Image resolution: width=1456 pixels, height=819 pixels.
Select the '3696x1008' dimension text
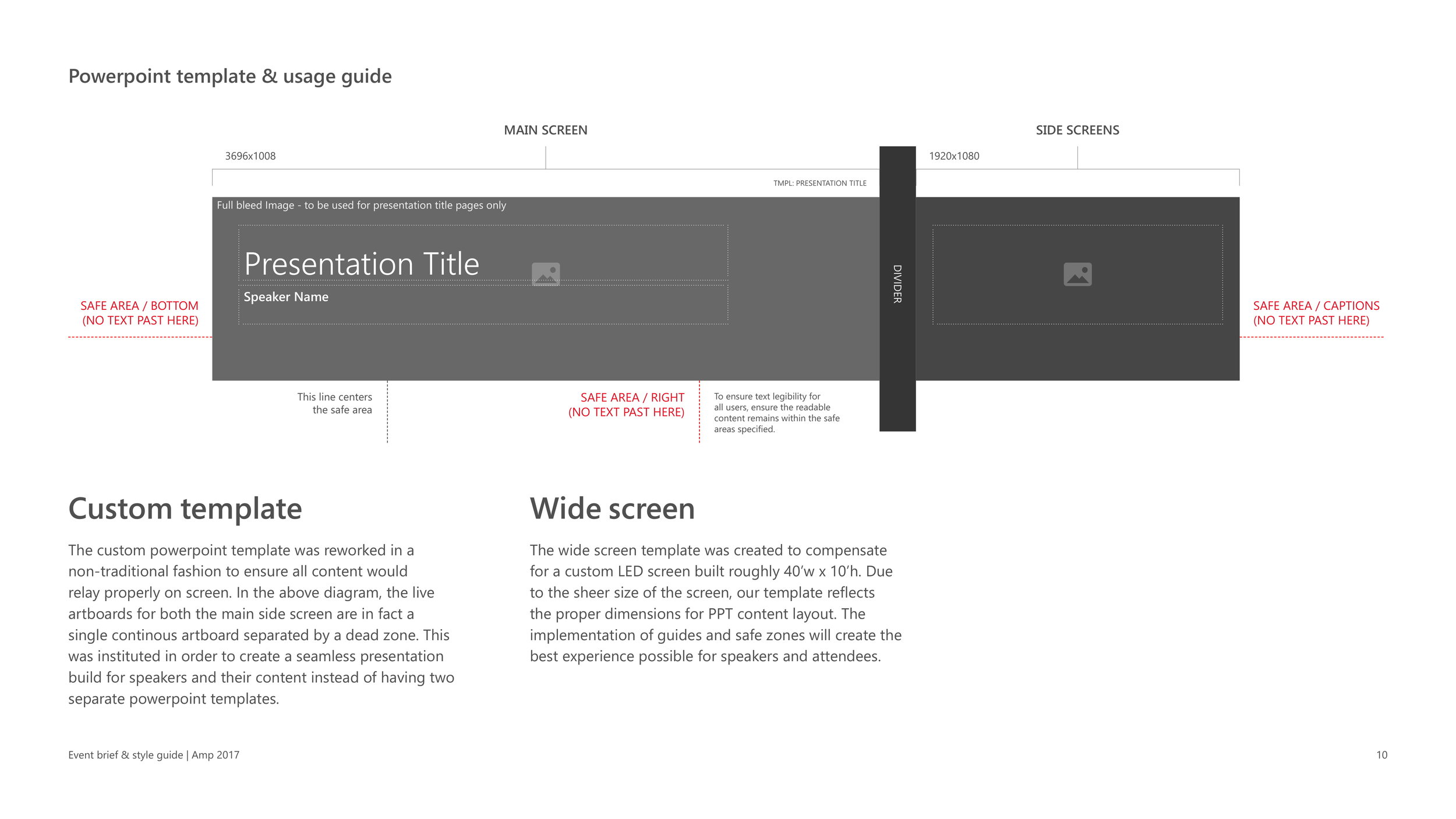(250, 156)
